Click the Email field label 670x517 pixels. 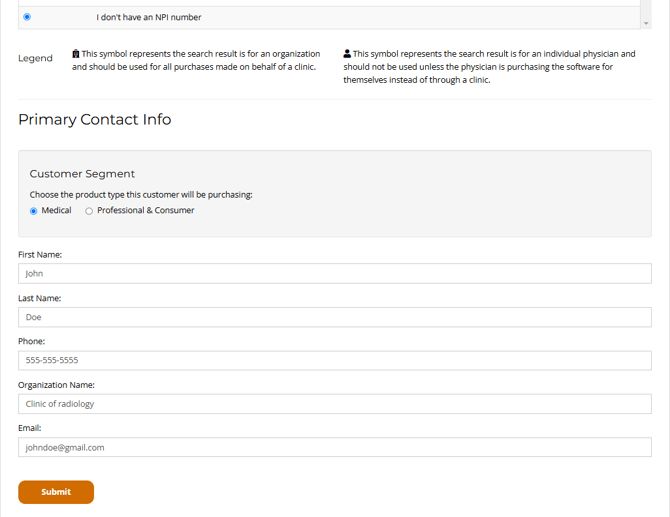(x=30, y=428)
